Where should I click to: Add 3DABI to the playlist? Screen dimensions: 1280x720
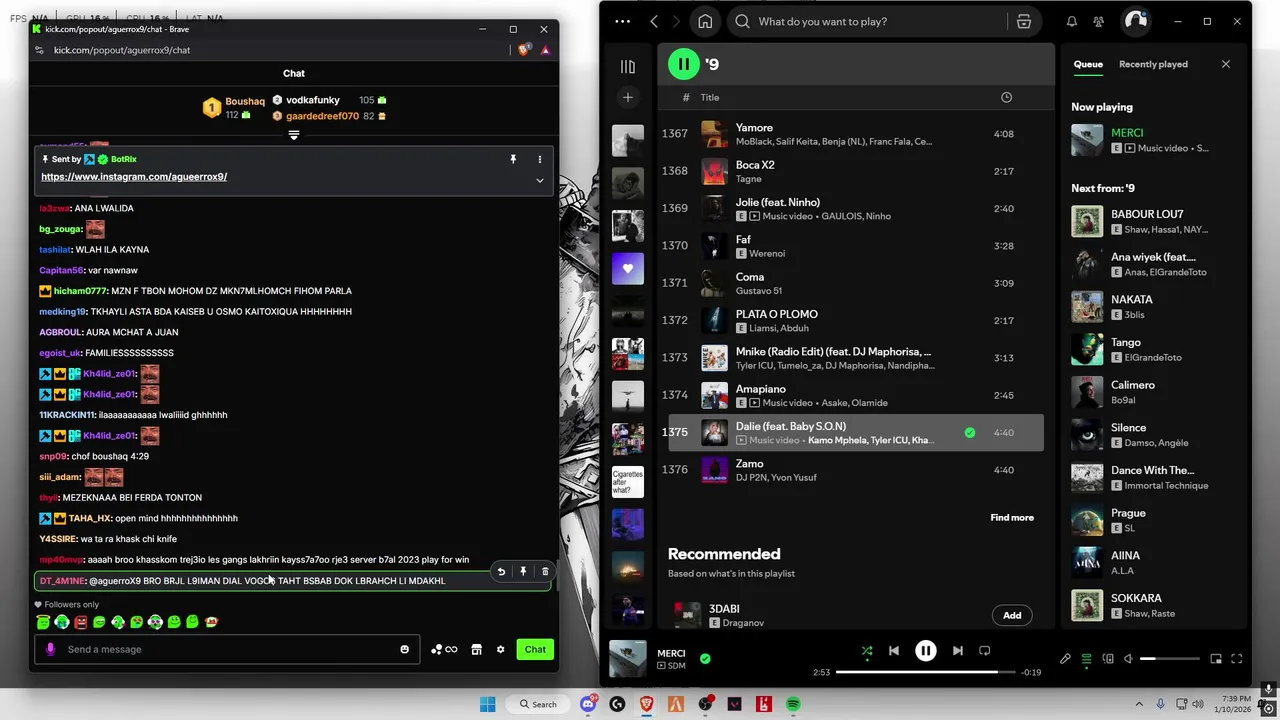pyautogui.click(x=1012, y=615)
